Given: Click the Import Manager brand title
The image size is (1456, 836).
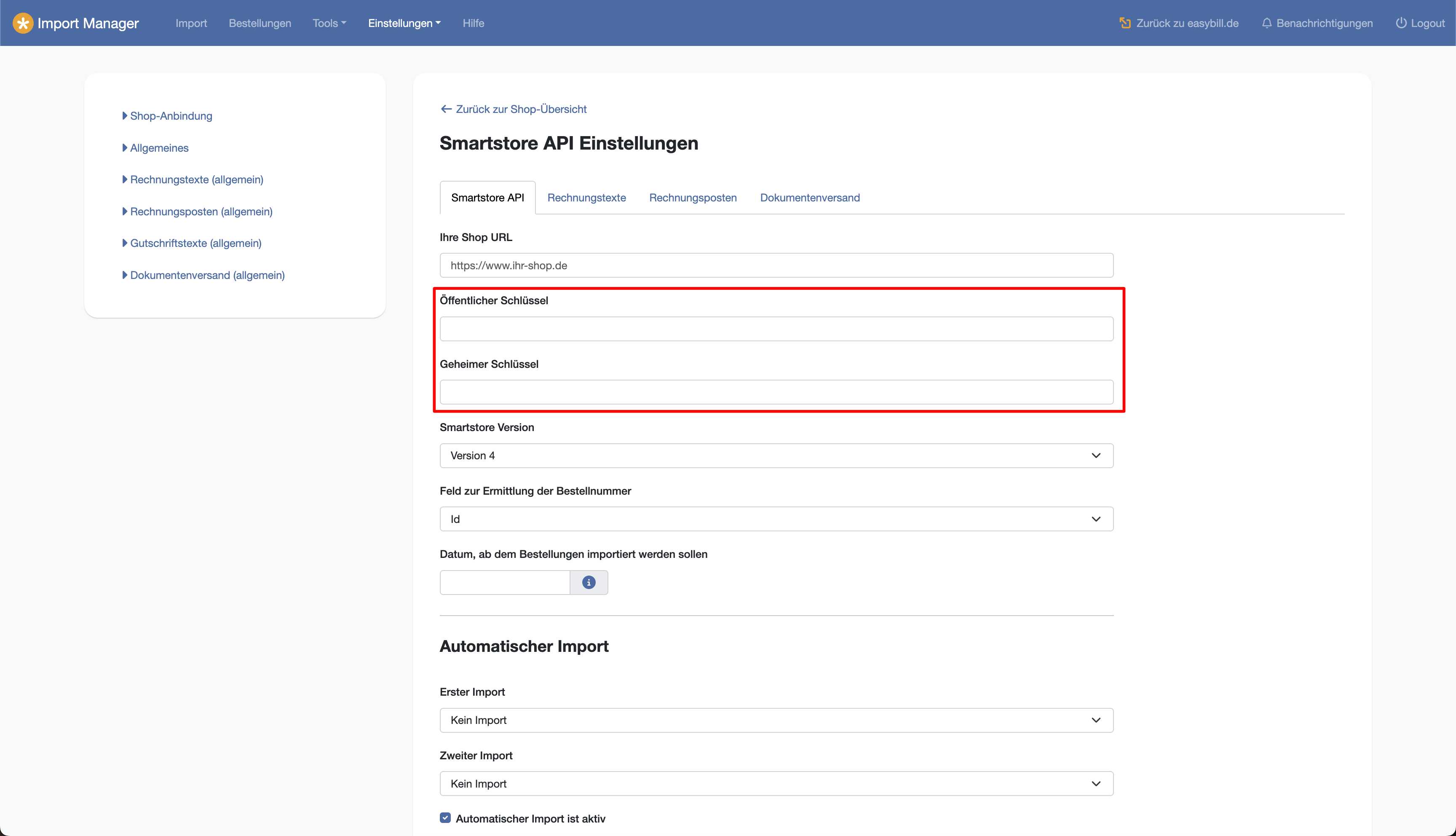Looking at the screenshot, I should click(88, 23).
